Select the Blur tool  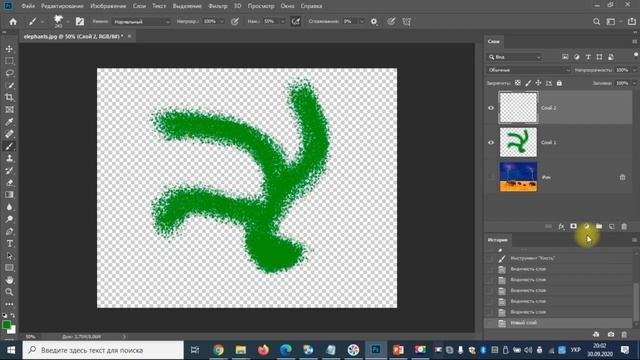coord(9,207)
